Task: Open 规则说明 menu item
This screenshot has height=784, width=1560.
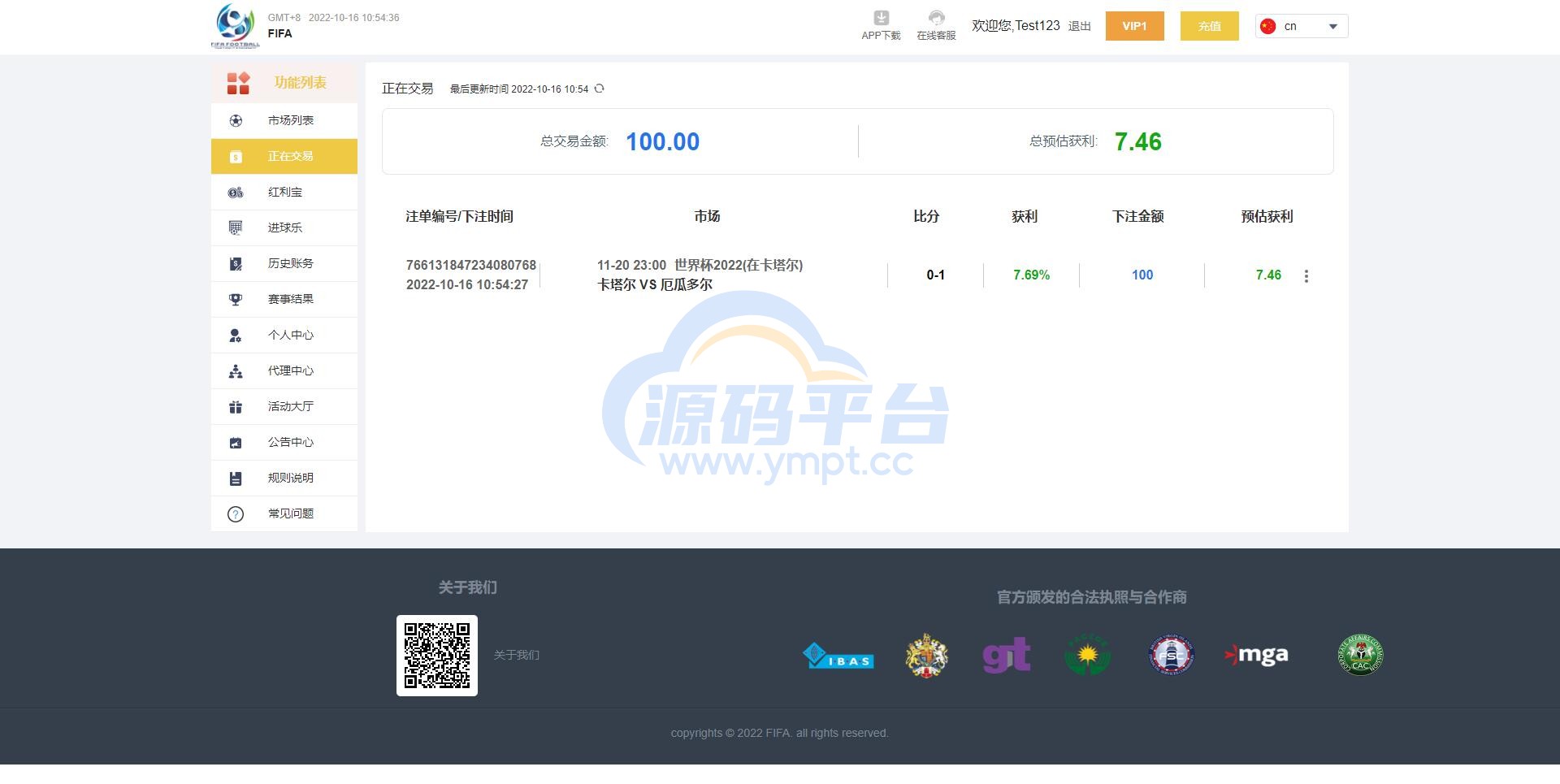Action: pos(284,478)
